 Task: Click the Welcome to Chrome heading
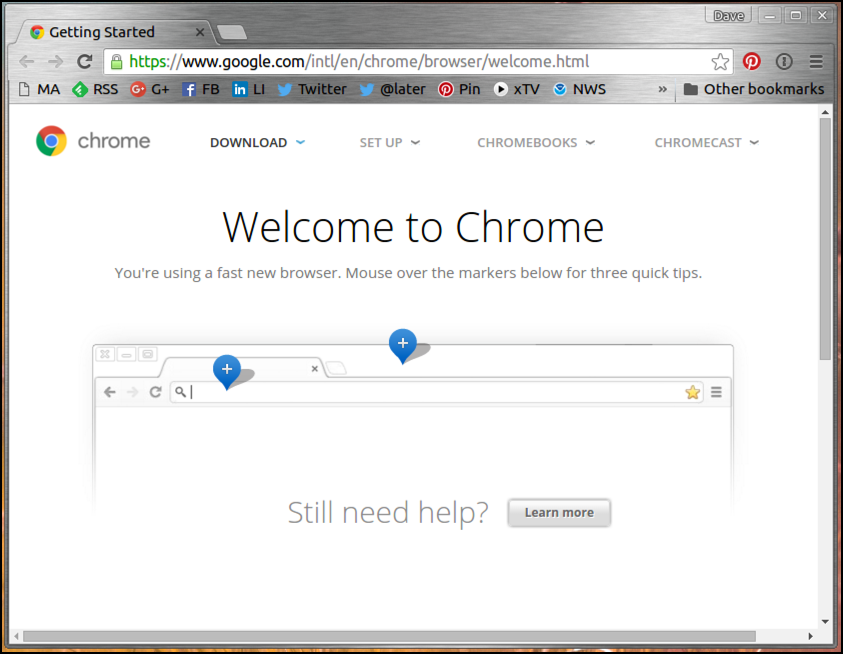point(413,227)
